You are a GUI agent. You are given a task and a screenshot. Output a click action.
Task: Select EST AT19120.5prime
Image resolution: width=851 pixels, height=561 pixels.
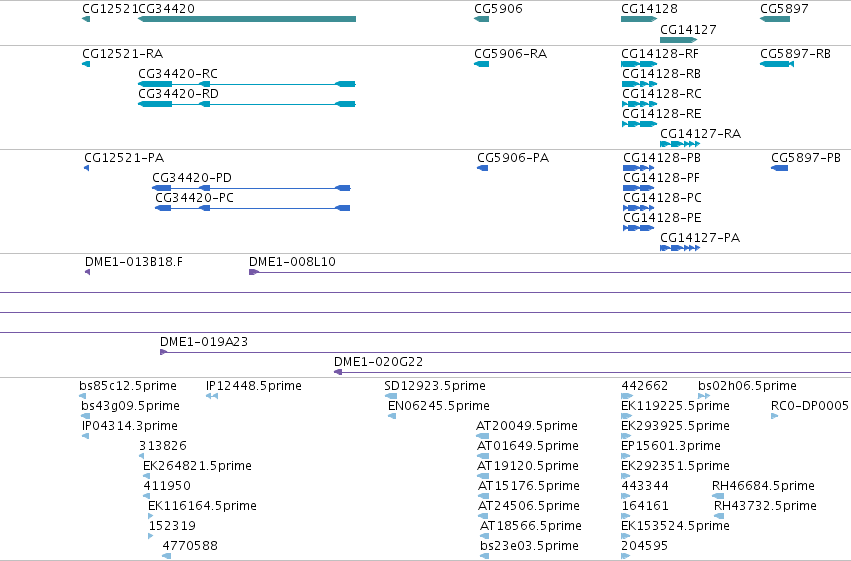pos(482,476)
